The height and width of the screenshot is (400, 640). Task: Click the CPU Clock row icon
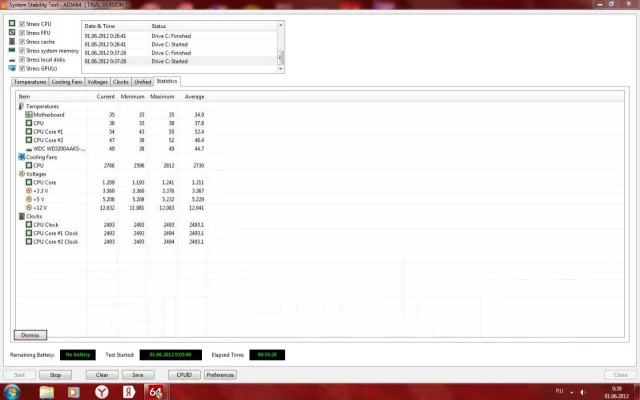pos(29,224)
